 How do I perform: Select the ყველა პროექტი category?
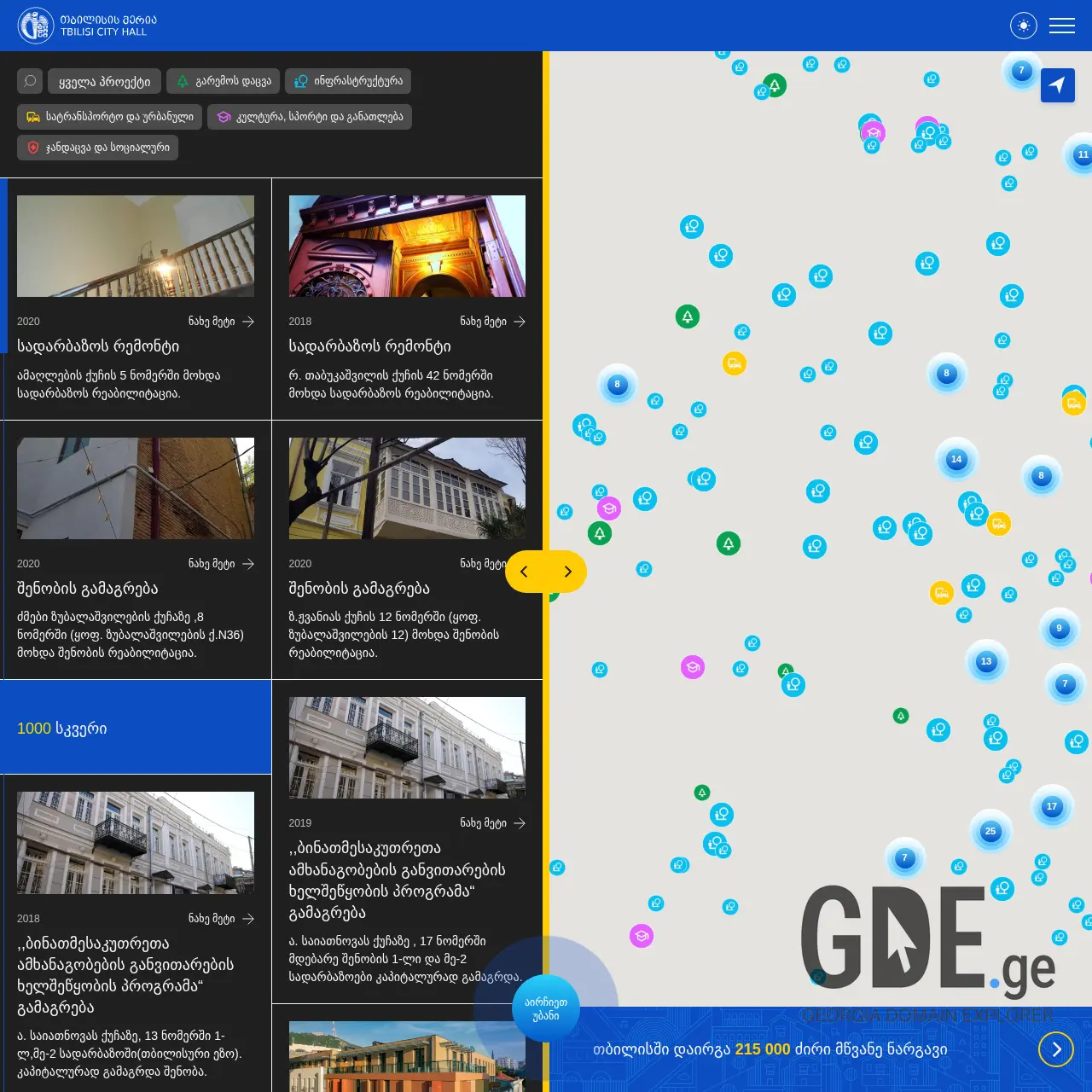(x=104, y=81)
